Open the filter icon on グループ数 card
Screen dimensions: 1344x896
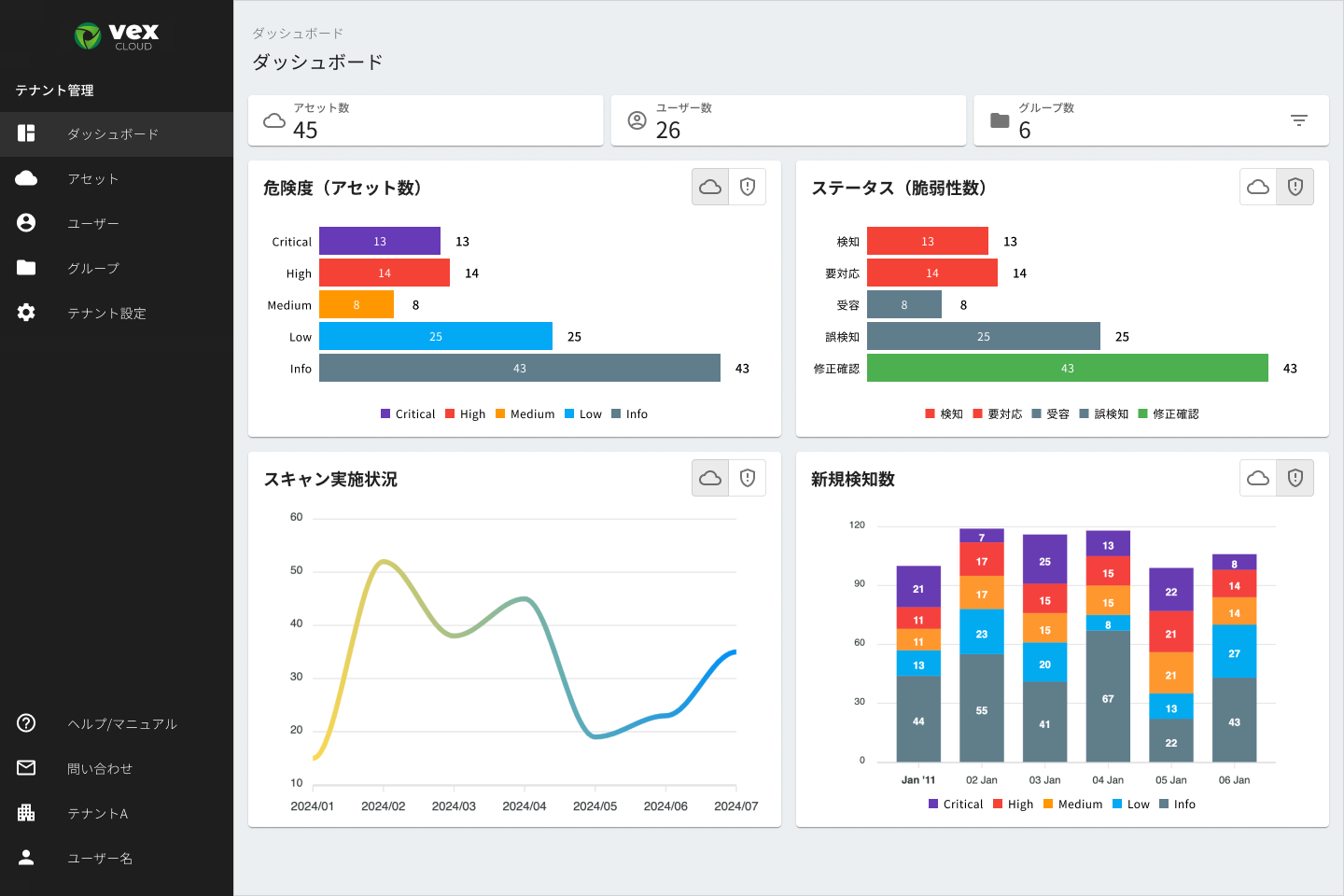pyautogui.click(x=1299, y=120)
